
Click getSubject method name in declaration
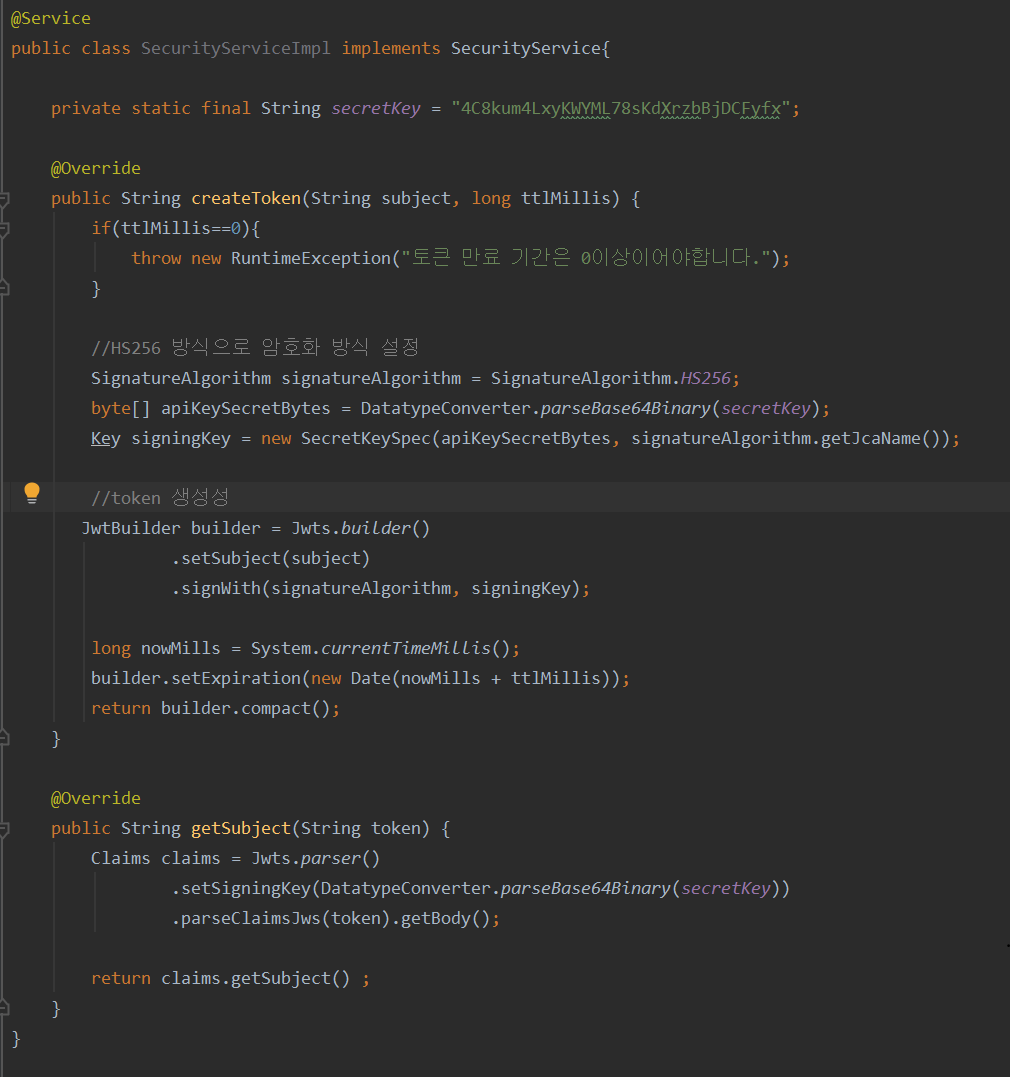pos(240,828)
